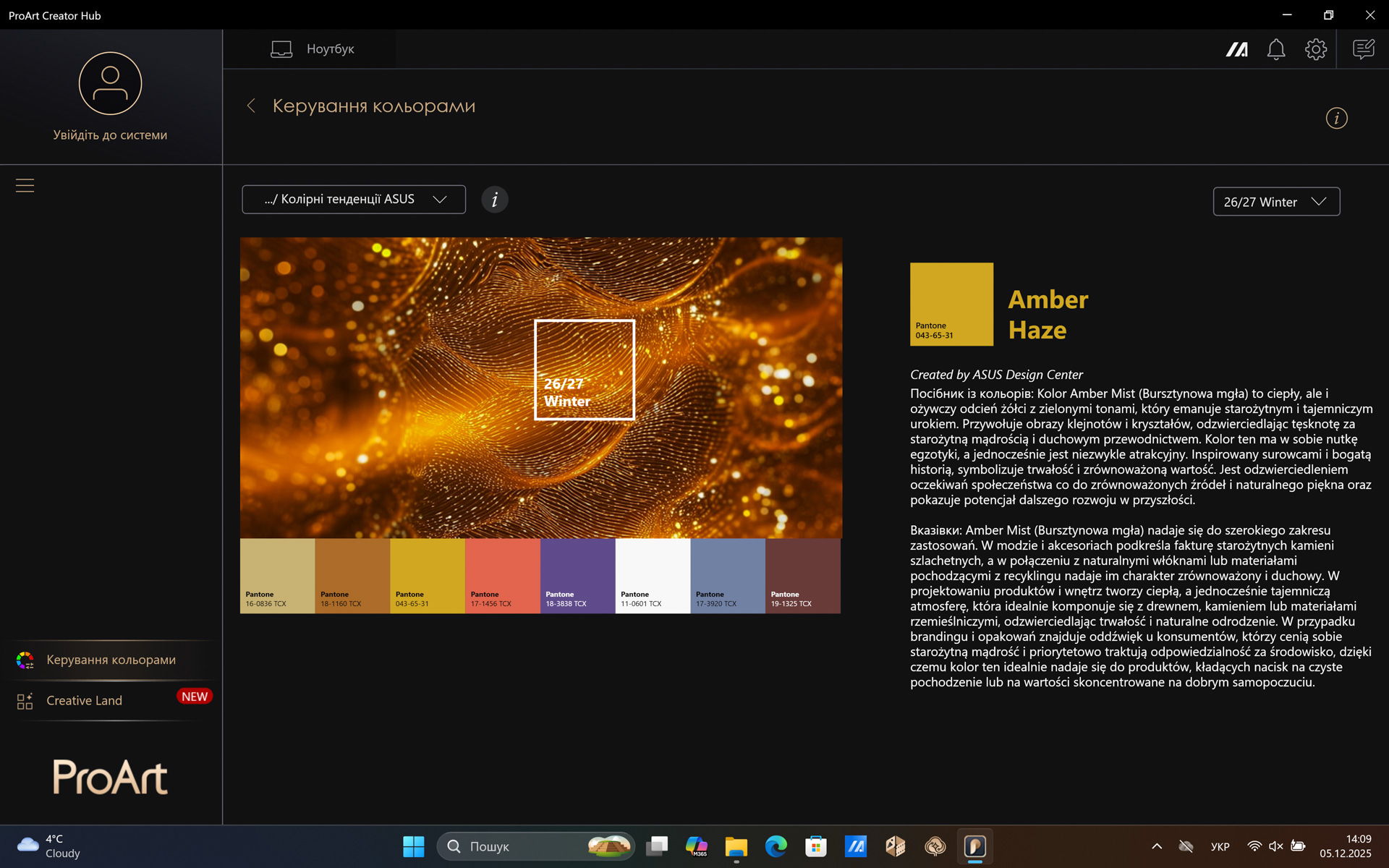Open Creative Land in the sidebar
This screenshot has width=1389, height=868.
111,701
